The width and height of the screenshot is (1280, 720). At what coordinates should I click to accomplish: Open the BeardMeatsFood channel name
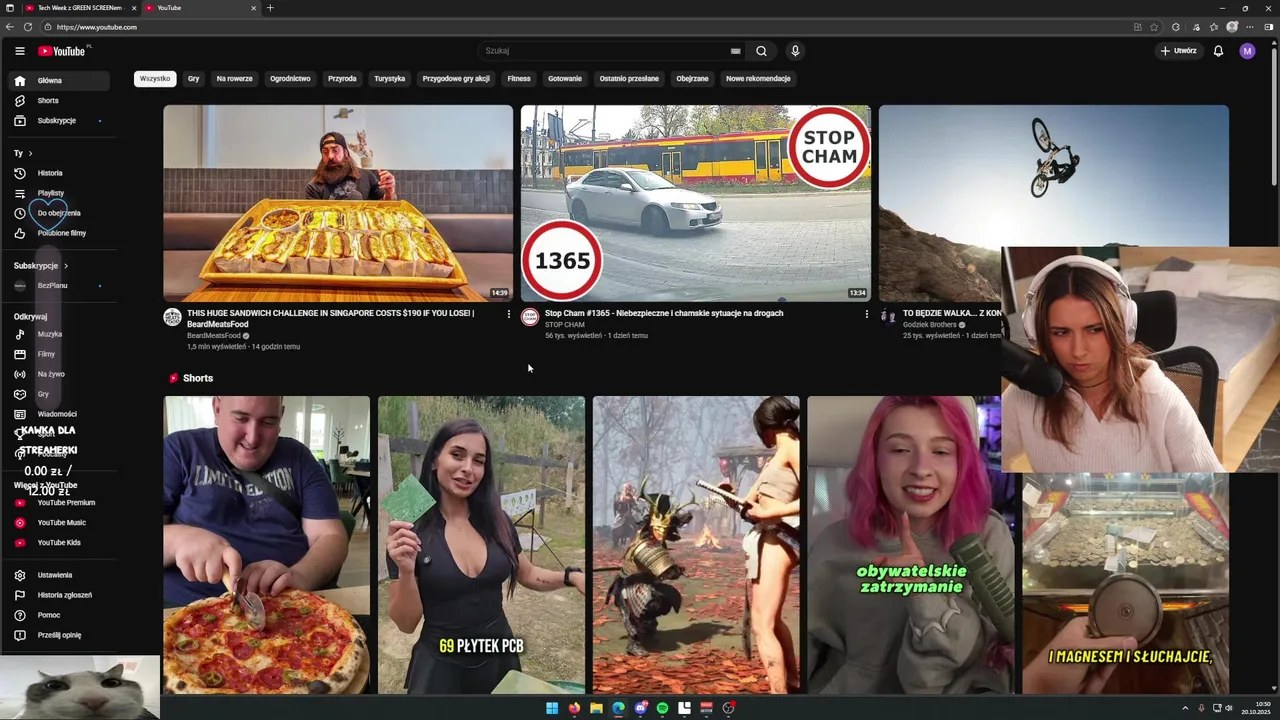click(x=213, y=336)
